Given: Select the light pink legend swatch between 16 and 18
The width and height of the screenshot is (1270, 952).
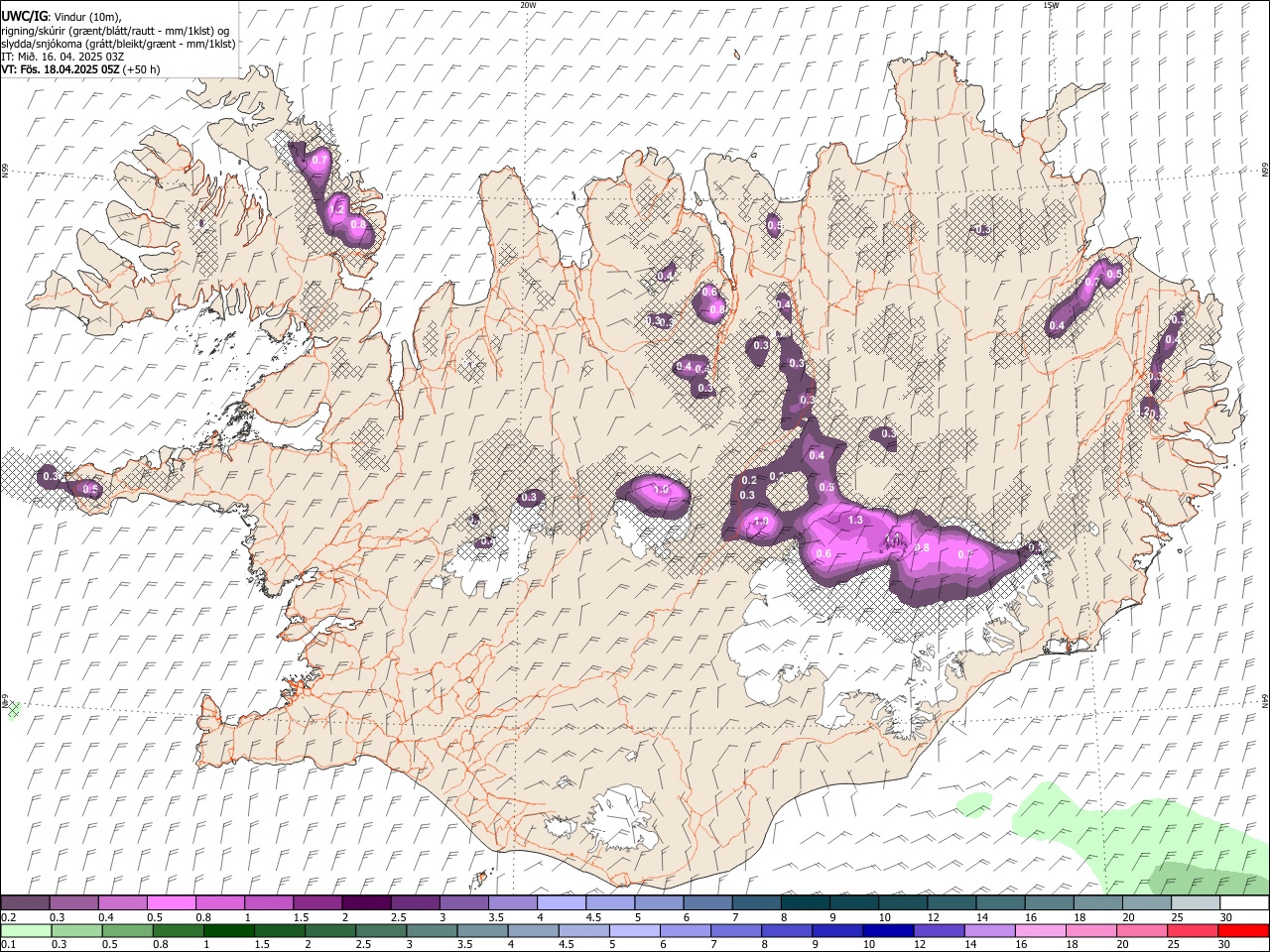Looking at the screenshot, I should [x=1040, y=931].
